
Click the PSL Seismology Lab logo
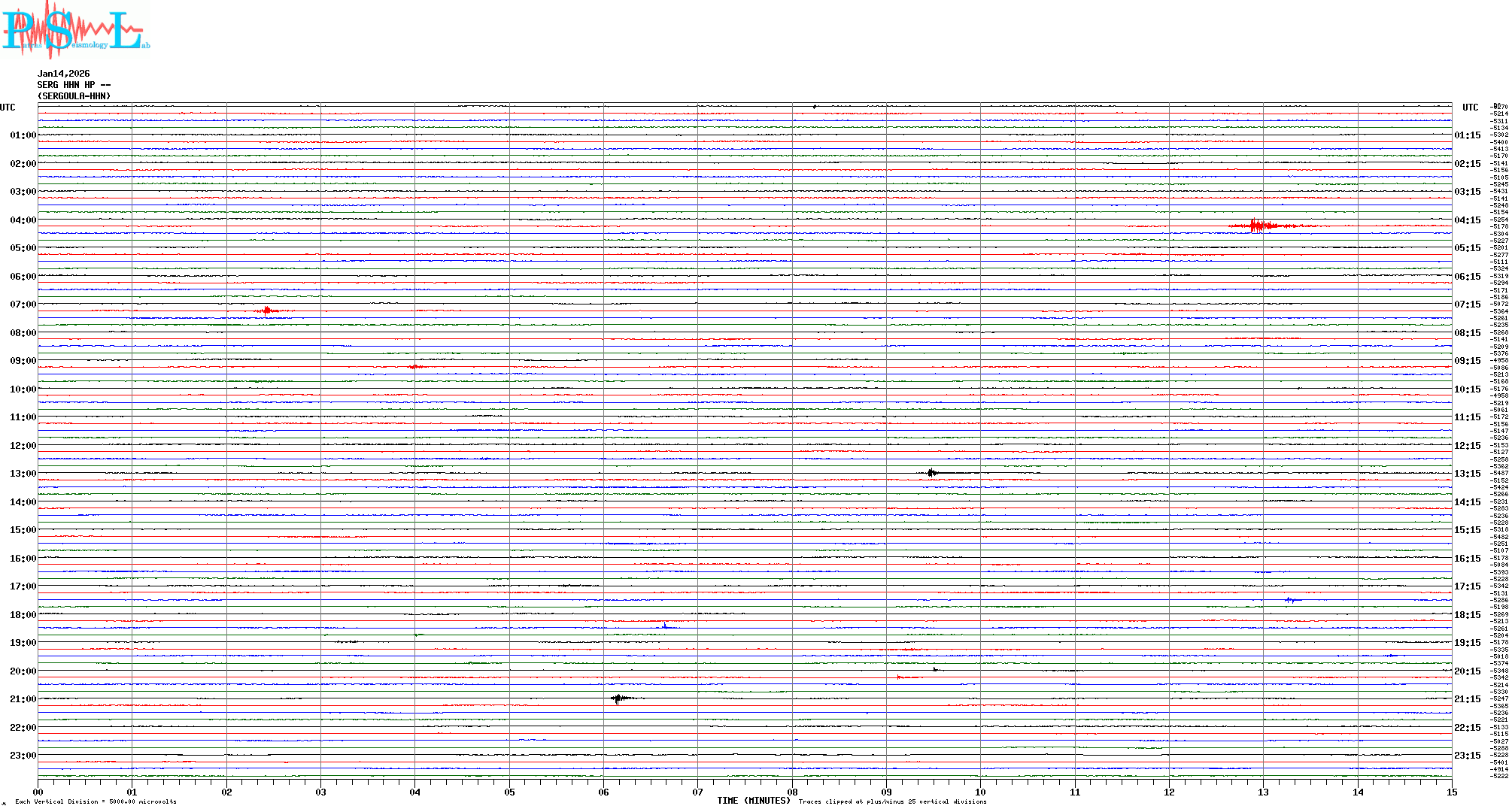click(x=75, y=30)
